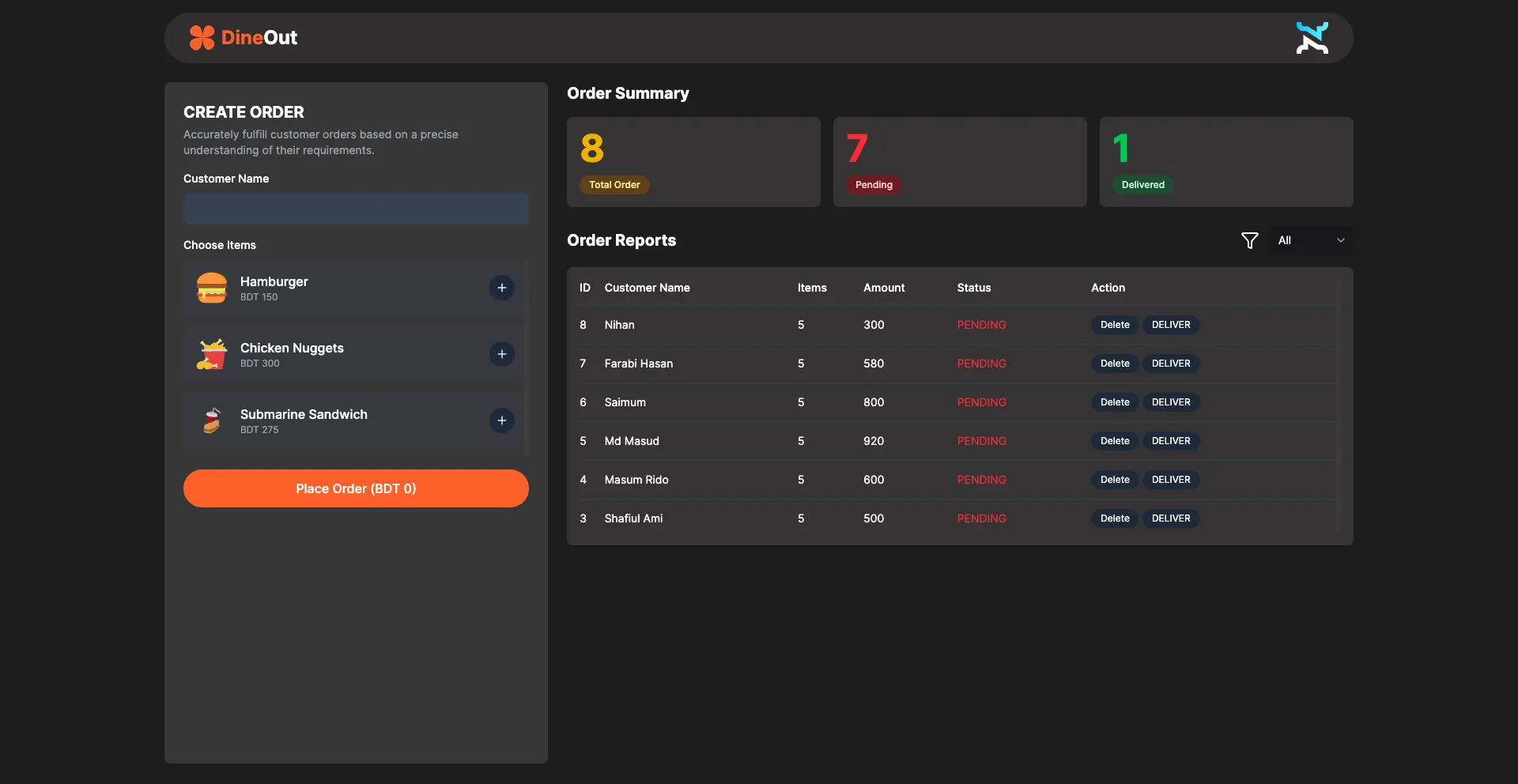Click the Hamburger food image
The image size is (1518, 784).
pos(212,288)
